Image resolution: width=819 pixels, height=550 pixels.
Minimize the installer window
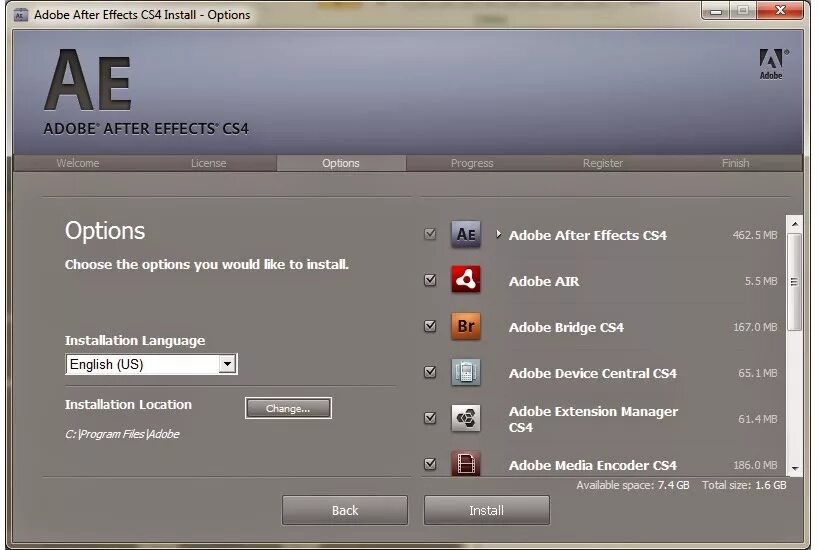716,10
